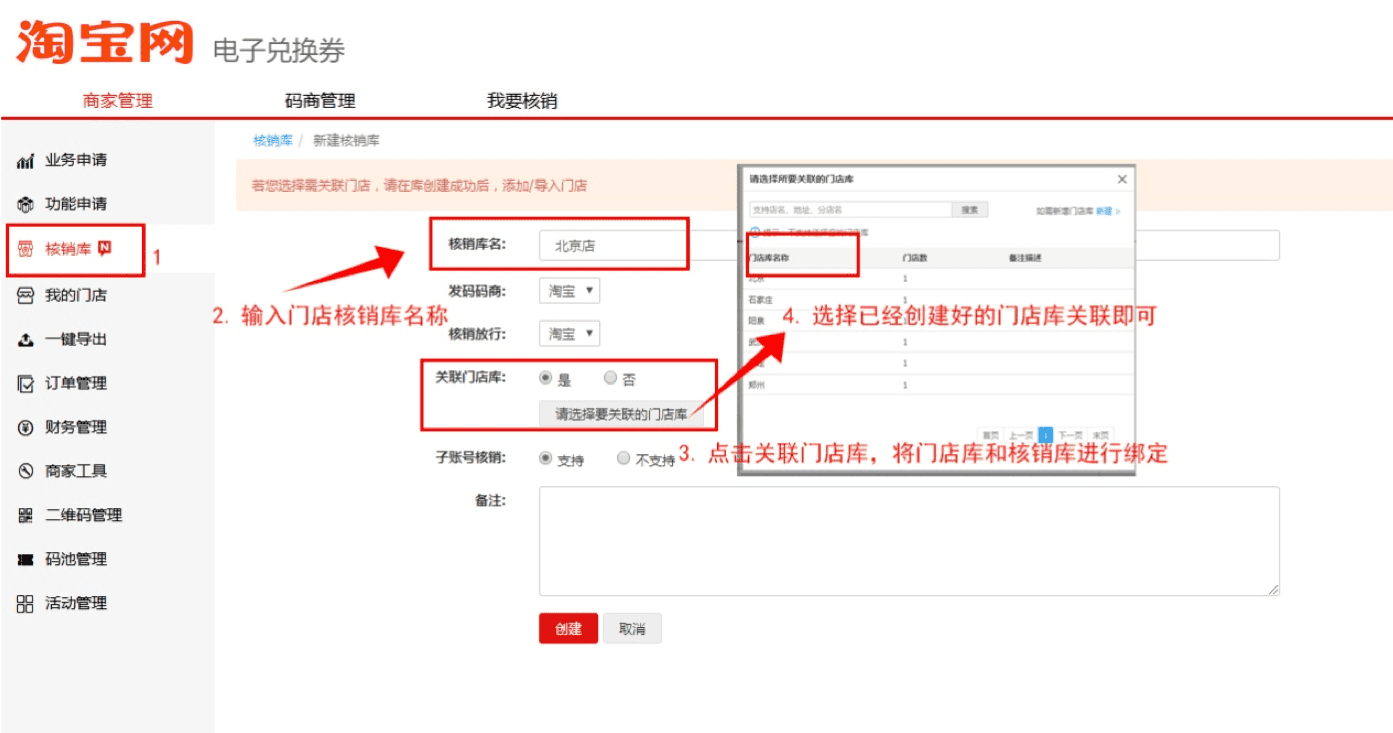Viewport: 1393px width, 733px height.
Task: Click the 核销库 breadcrumb link
Action: (x=273, y=141)
